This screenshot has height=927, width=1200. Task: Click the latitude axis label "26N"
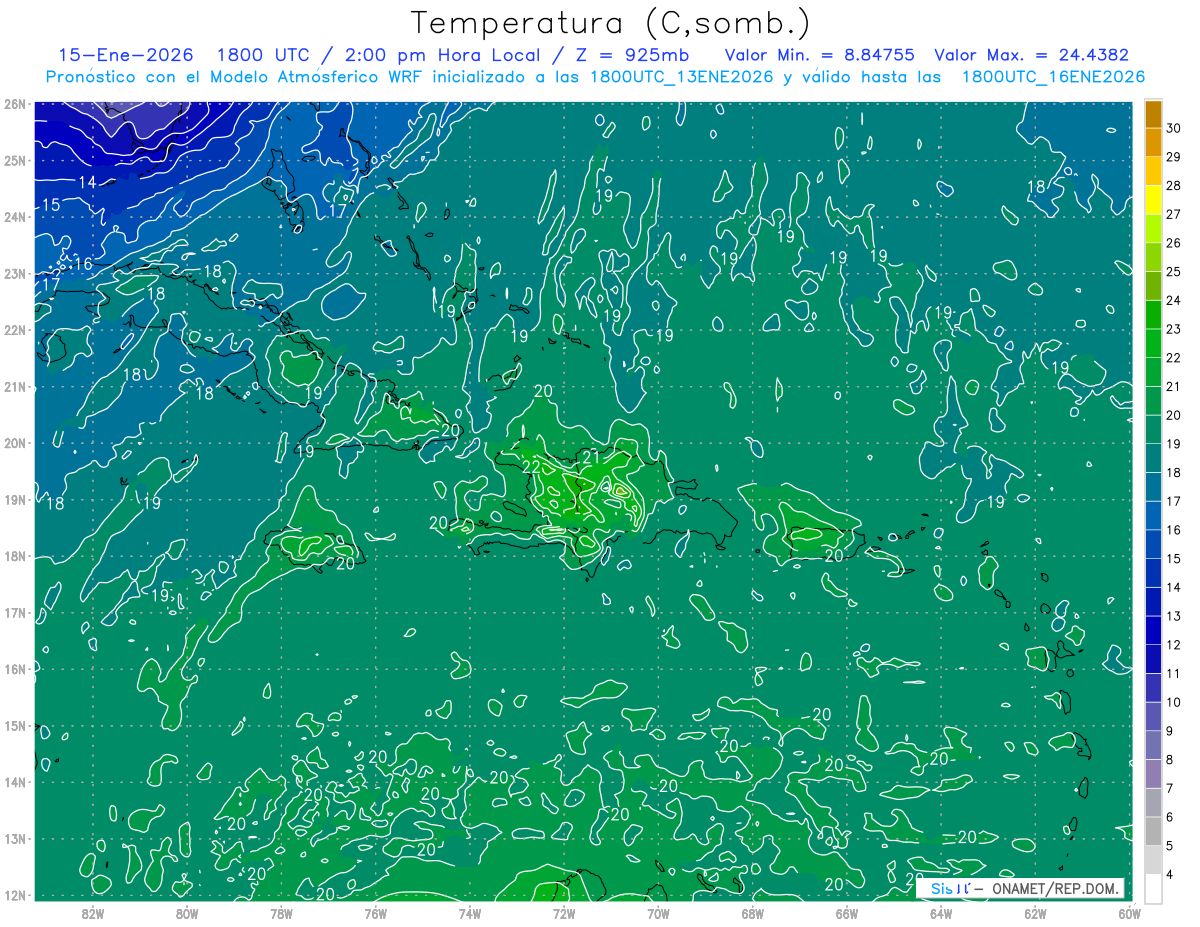click(x=14, y=103)
